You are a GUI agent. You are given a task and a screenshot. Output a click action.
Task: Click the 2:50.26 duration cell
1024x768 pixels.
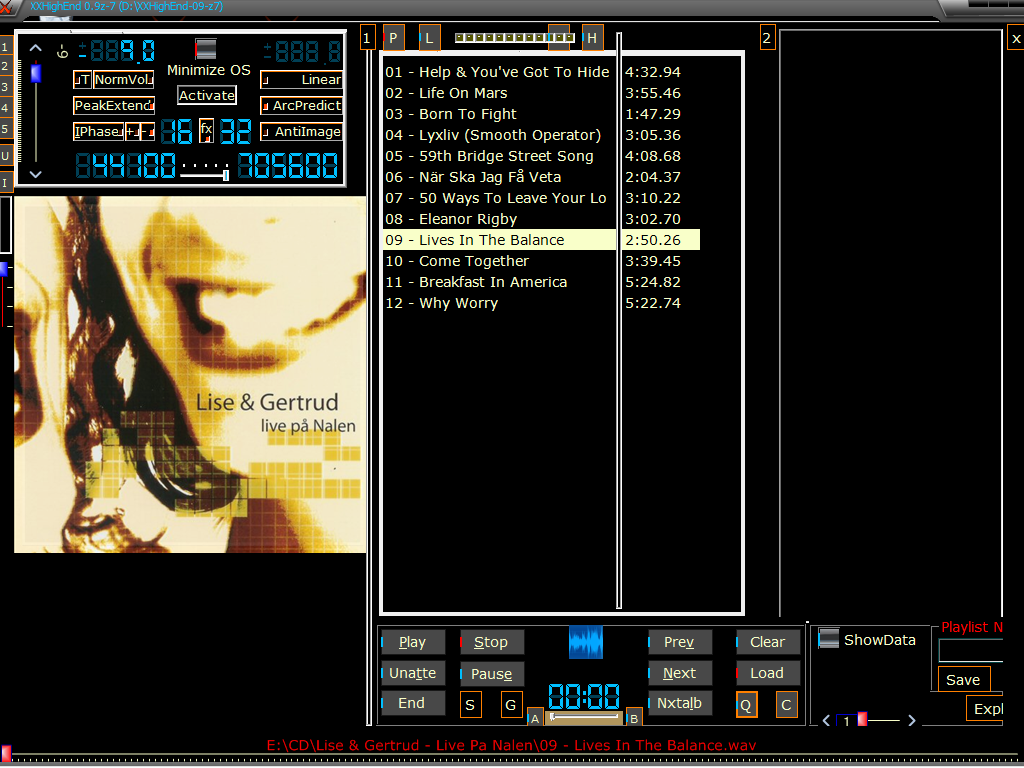tap(661, 240)
